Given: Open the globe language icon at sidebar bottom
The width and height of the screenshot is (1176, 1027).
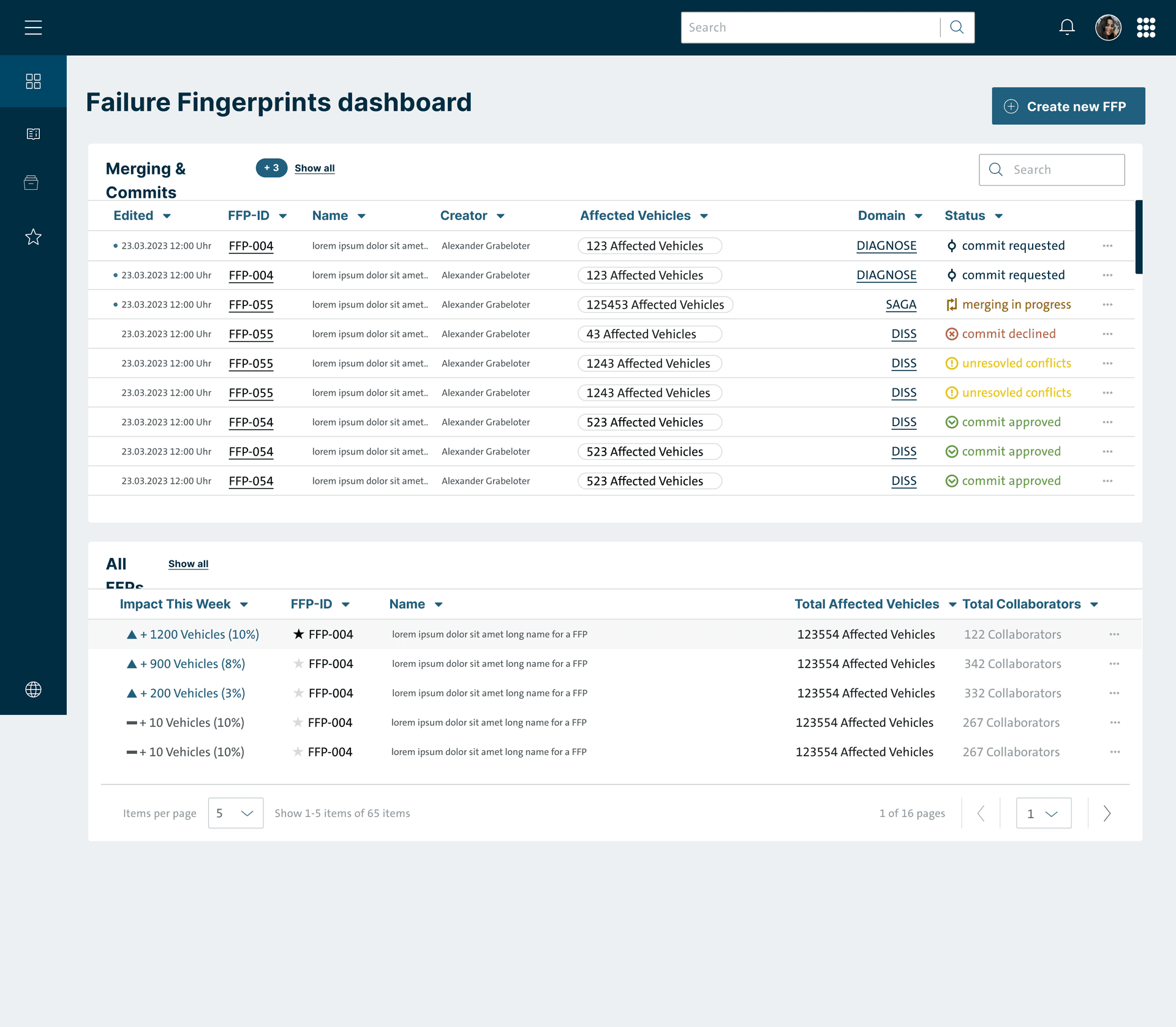Looking at the screenshot, I should tap(33, 690).
